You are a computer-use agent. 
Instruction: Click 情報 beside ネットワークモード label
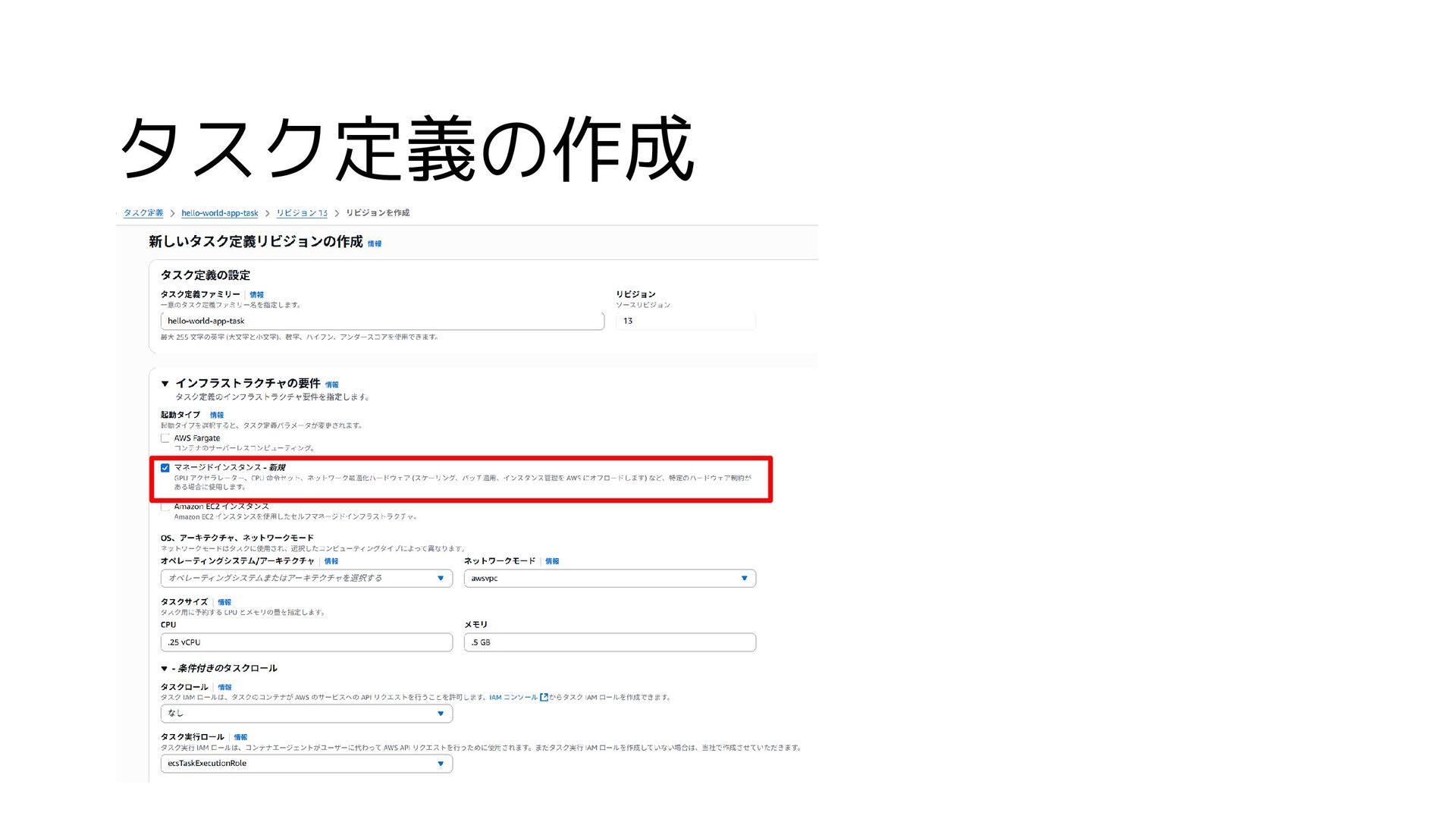[552, 562]
